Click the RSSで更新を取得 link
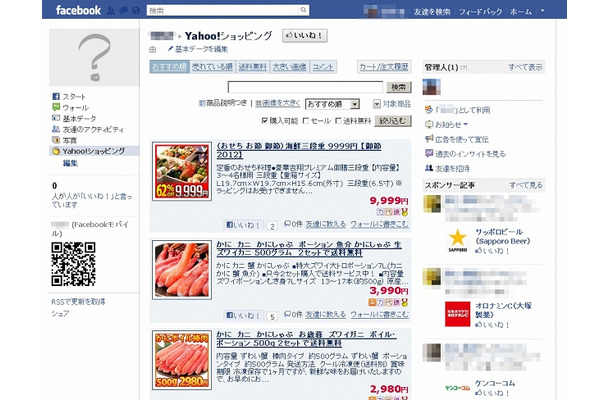Screen dimensions: 610x400 (x=78, y=302)
